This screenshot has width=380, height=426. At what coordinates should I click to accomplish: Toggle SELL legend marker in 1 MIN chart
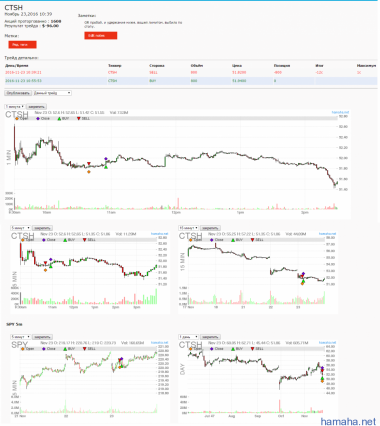point(84,118)
